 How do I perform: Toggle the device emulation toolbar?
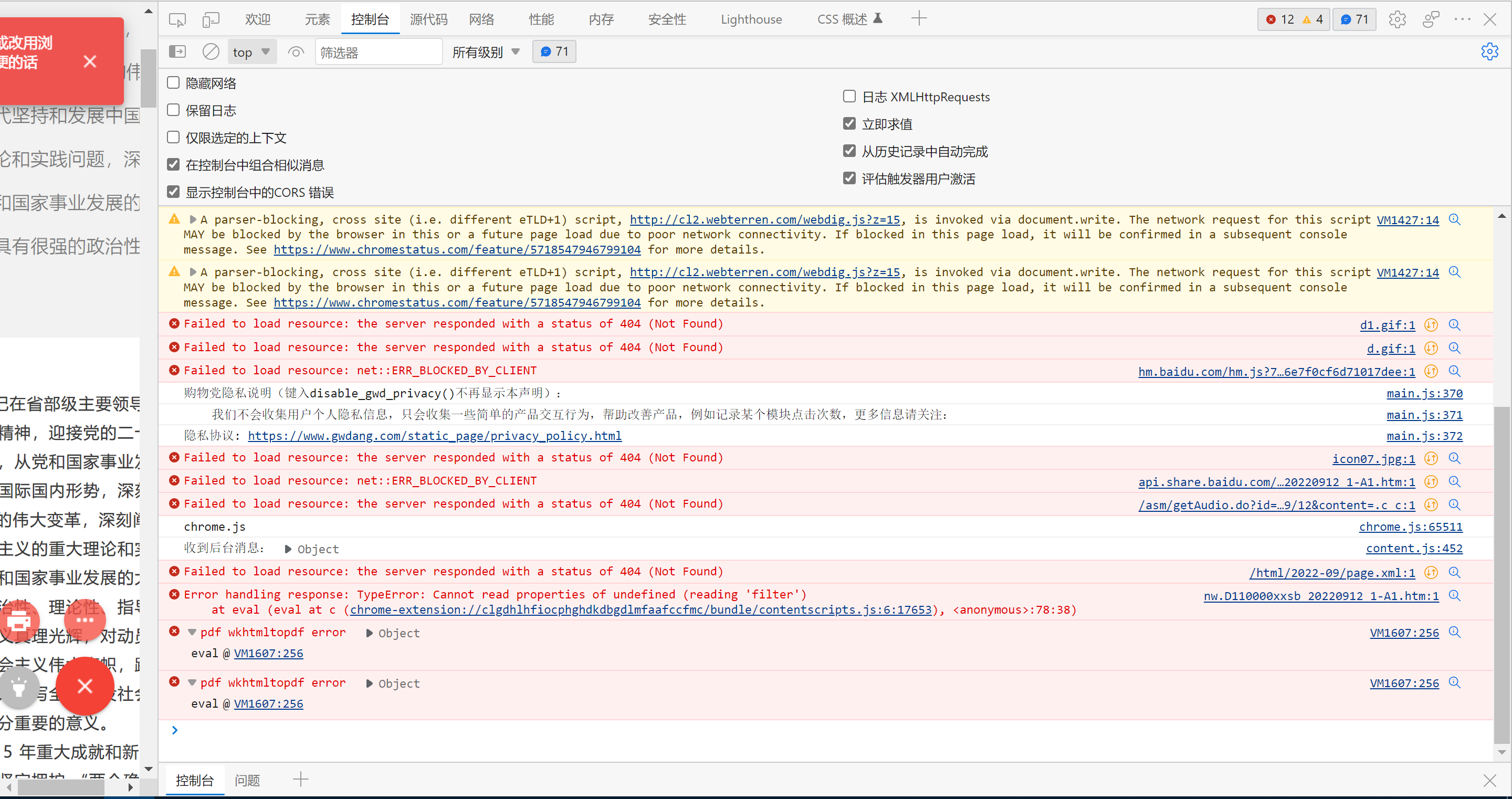211,19
